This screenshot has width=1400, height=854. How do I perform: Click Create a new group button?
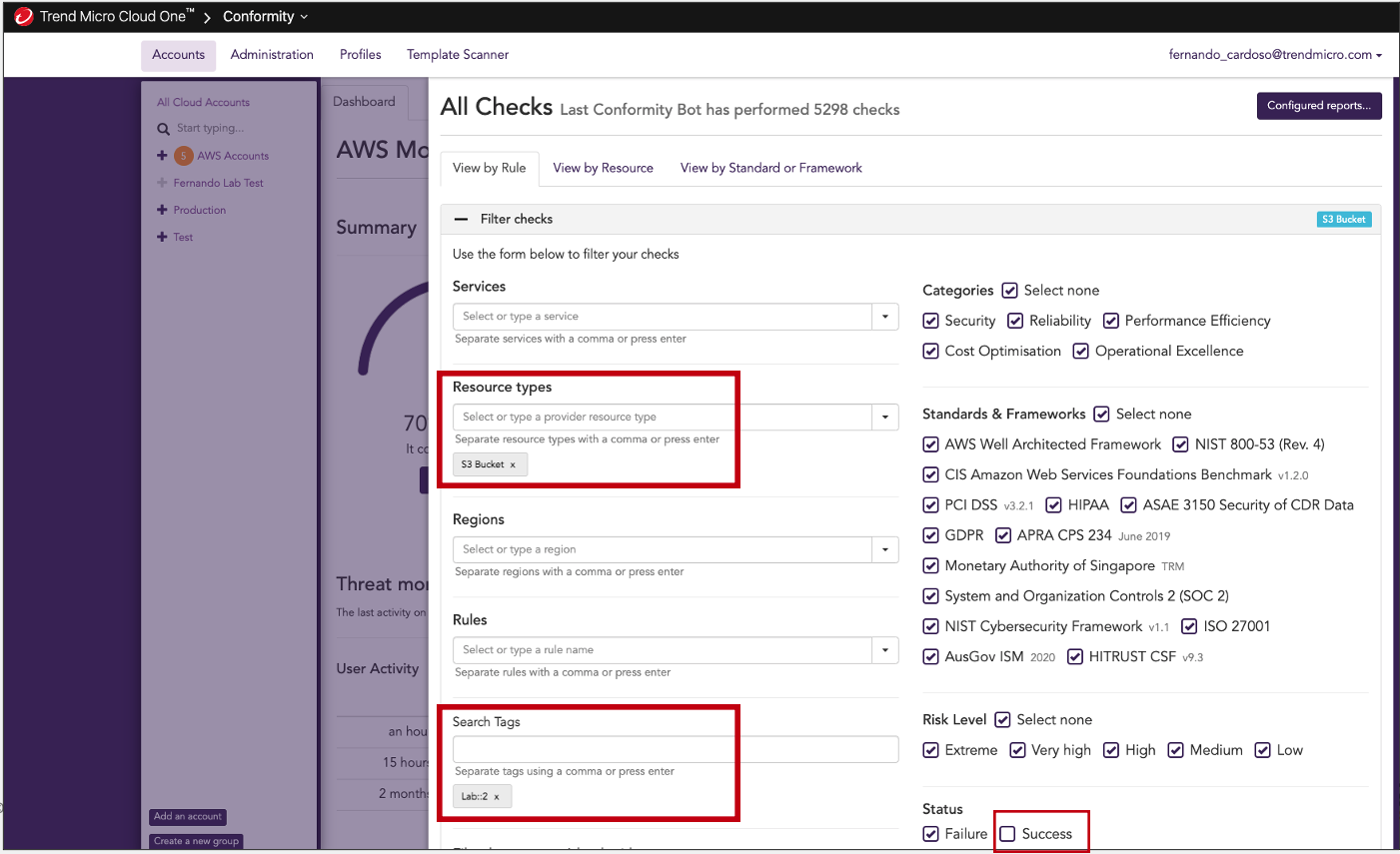(197, 841)
